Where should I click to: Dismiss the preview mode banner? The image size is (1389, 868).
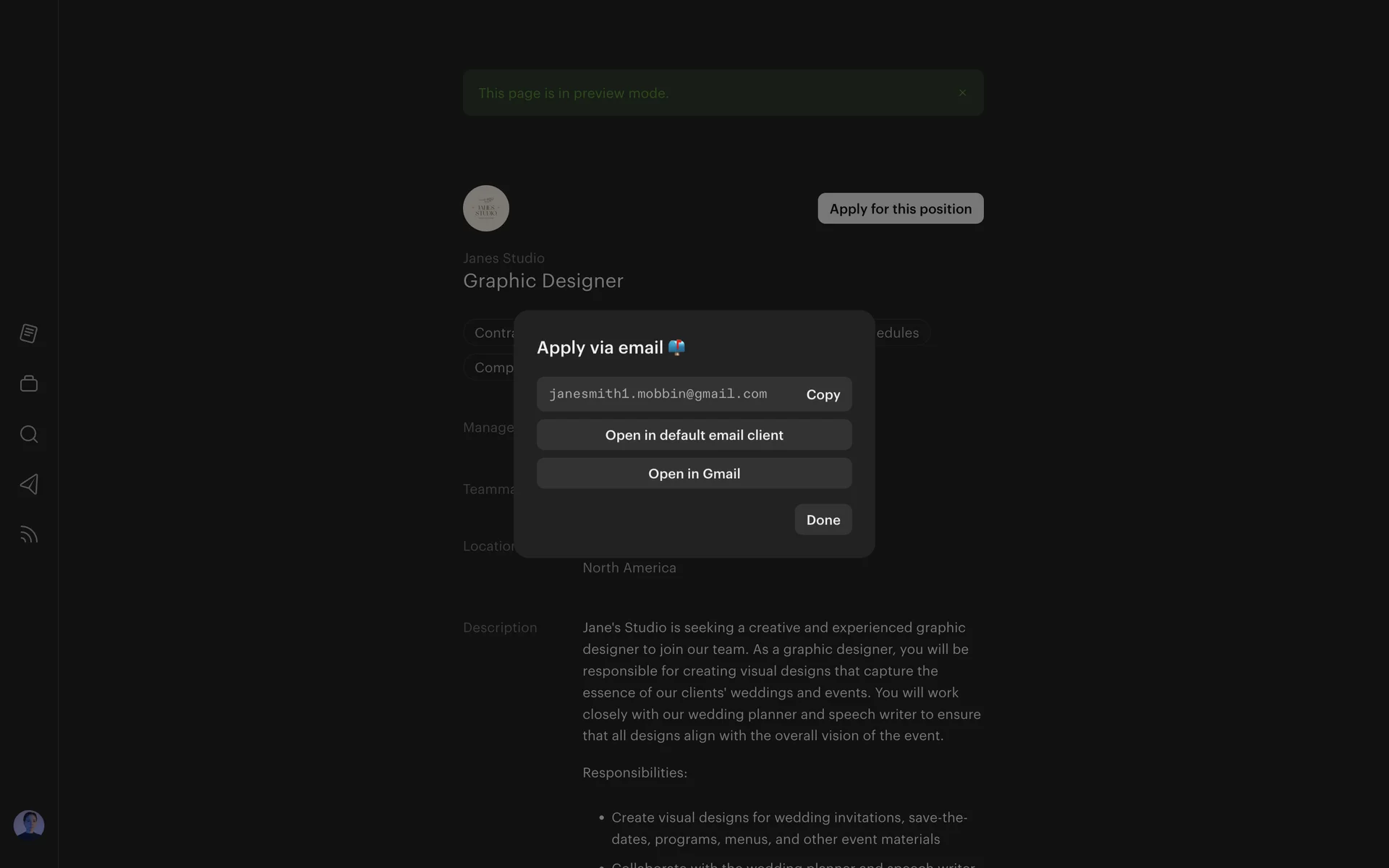pyautogui.click(x=962, y=93)
